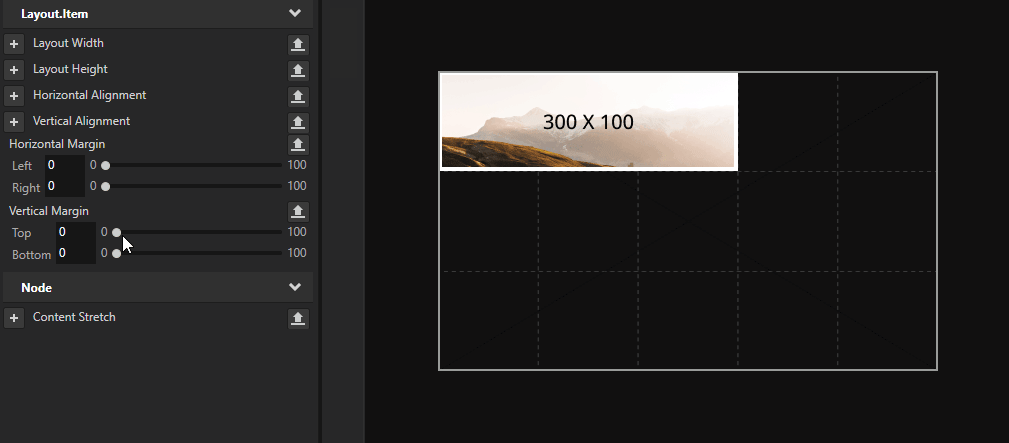
Task: Click upload icon beside Horizontal Alignment
Action: click(298, 96)
